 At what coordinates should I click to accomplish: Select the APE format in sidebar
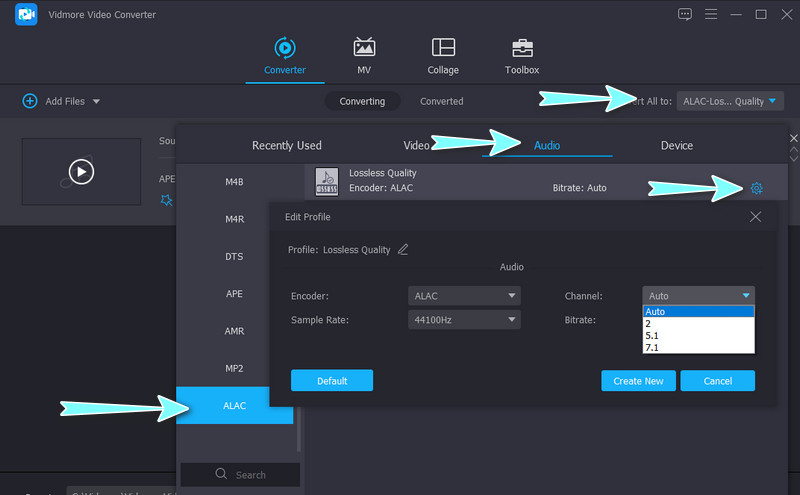234,294
